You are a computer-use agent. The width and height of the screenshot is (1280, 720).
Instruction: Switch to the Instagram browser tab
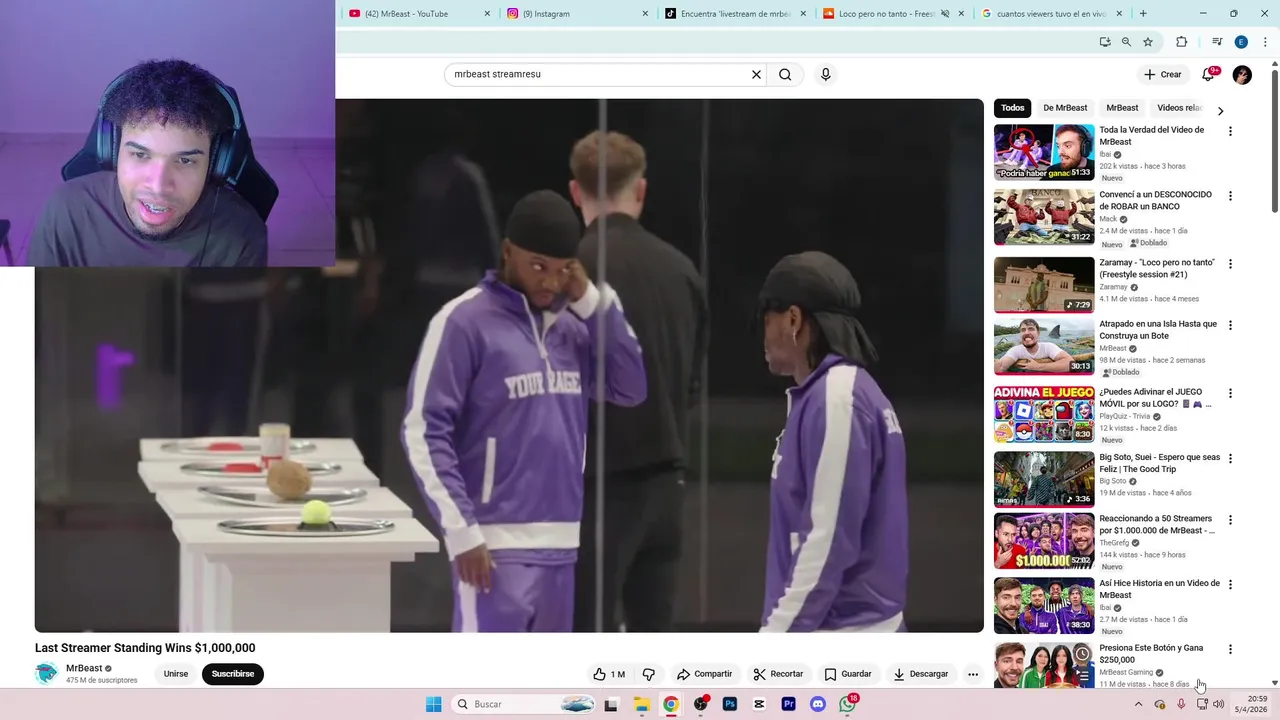pyautogui.click(x=578, y=14)
